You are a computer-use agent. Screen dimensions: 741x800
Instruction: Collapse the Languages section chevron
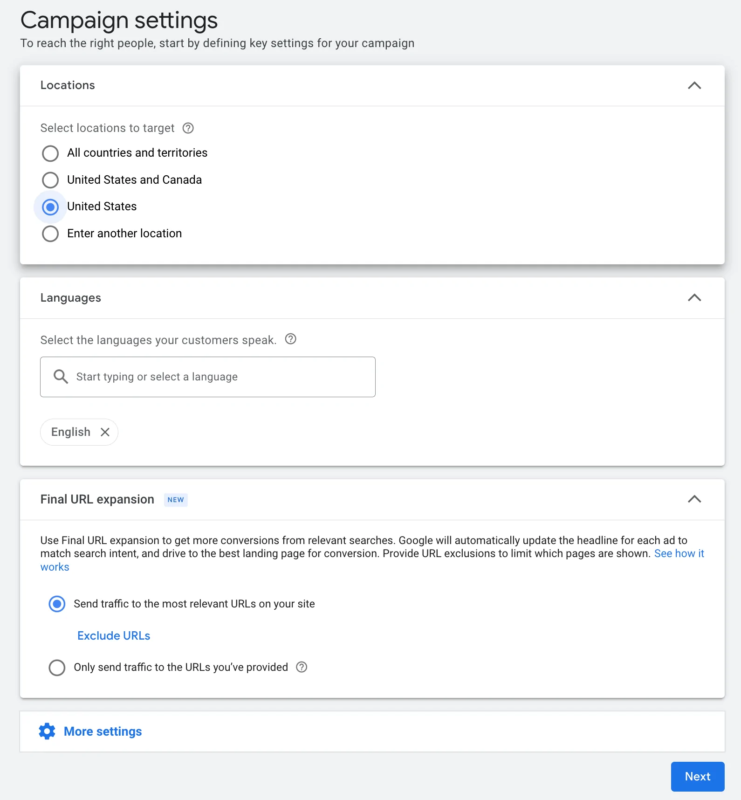[694, 297]
